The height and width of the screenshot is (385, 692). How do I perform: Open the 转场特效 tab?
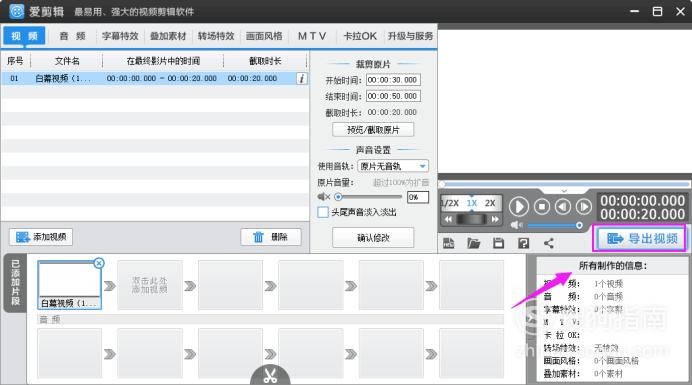[216, 36]
